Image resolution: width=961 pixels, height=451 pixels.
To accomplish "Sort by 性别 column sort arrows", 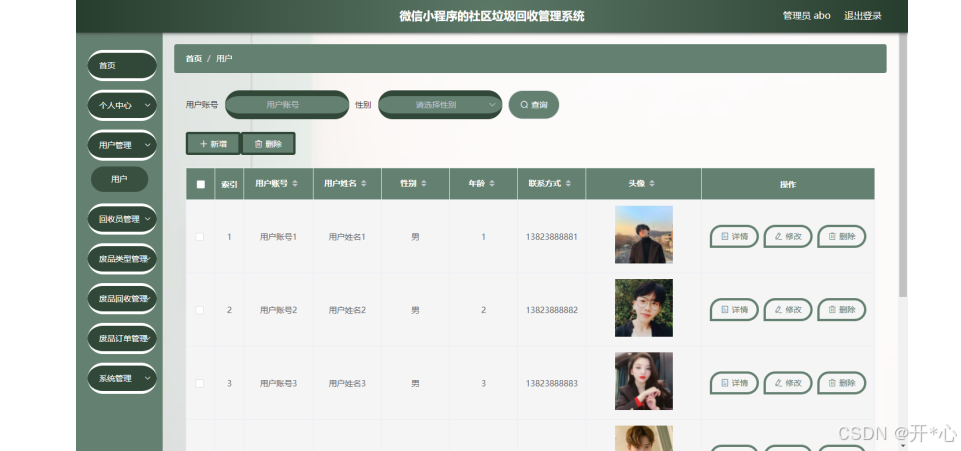I will pos(424,184).
